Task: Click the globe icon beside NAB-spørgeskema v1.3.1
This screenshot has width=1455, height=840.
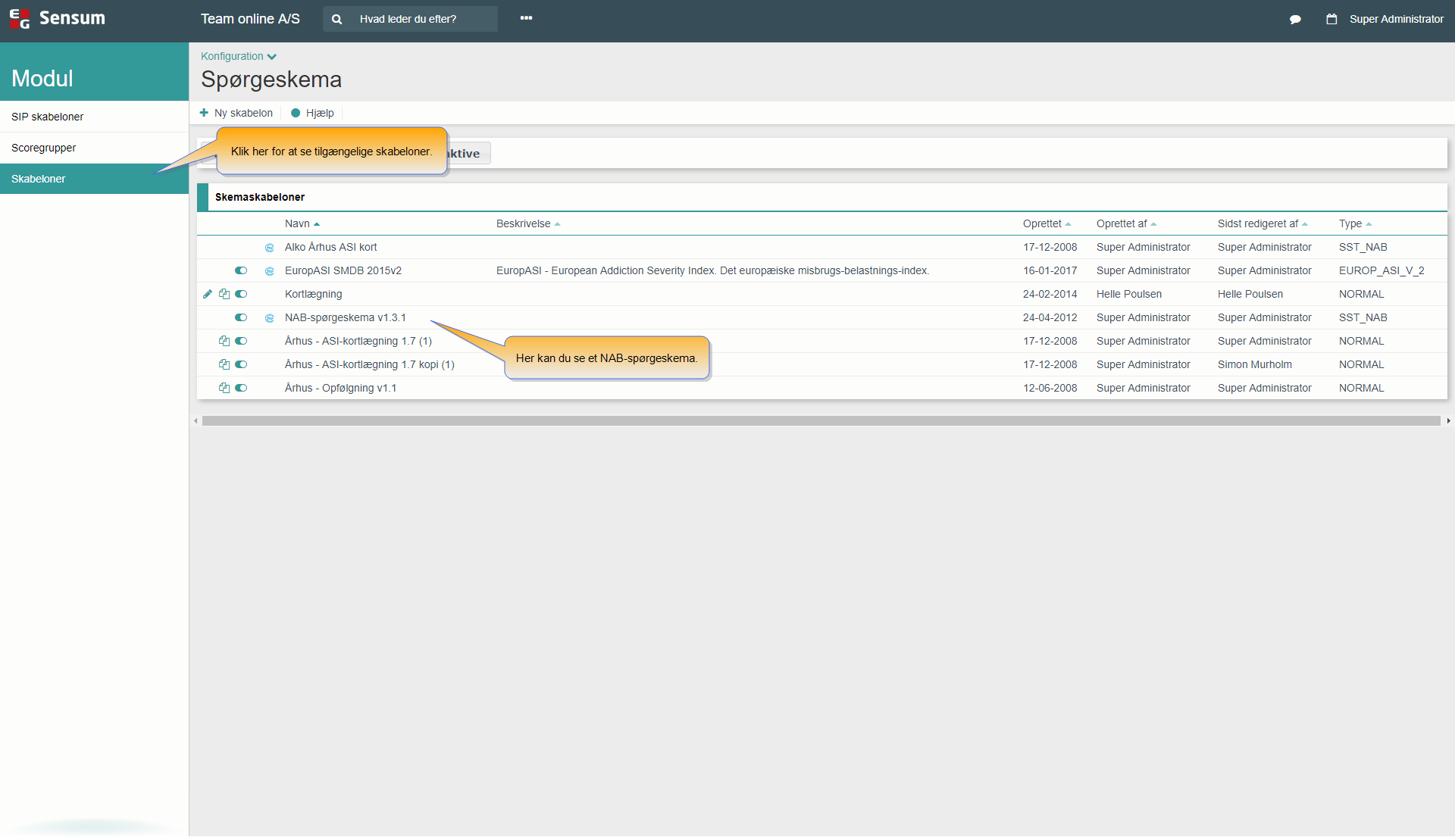Action: 269,318
